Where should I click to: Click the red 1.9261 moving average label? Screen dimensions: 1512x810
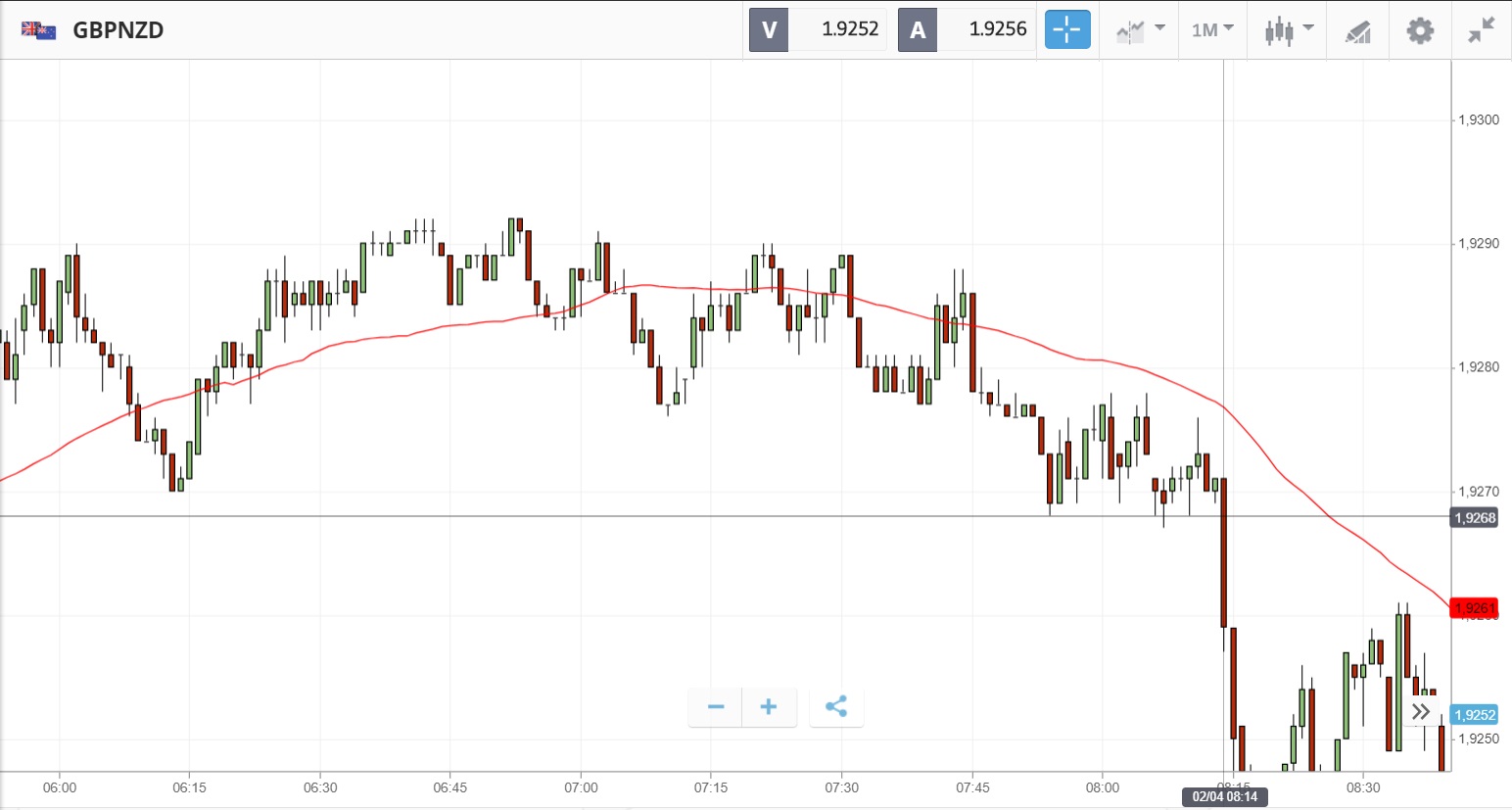click(1475, 608)
